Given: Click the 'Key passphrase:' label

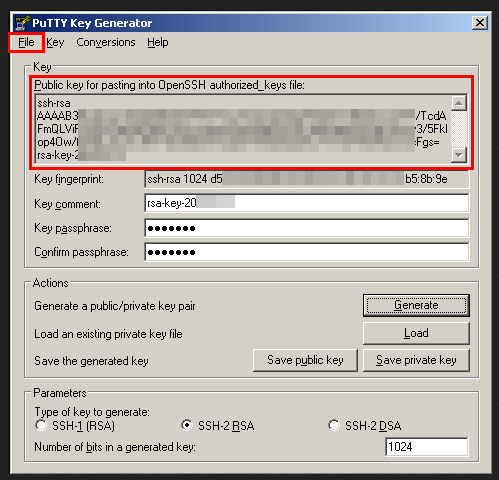Looking at the screenshot, I should (x=73, y=228).
